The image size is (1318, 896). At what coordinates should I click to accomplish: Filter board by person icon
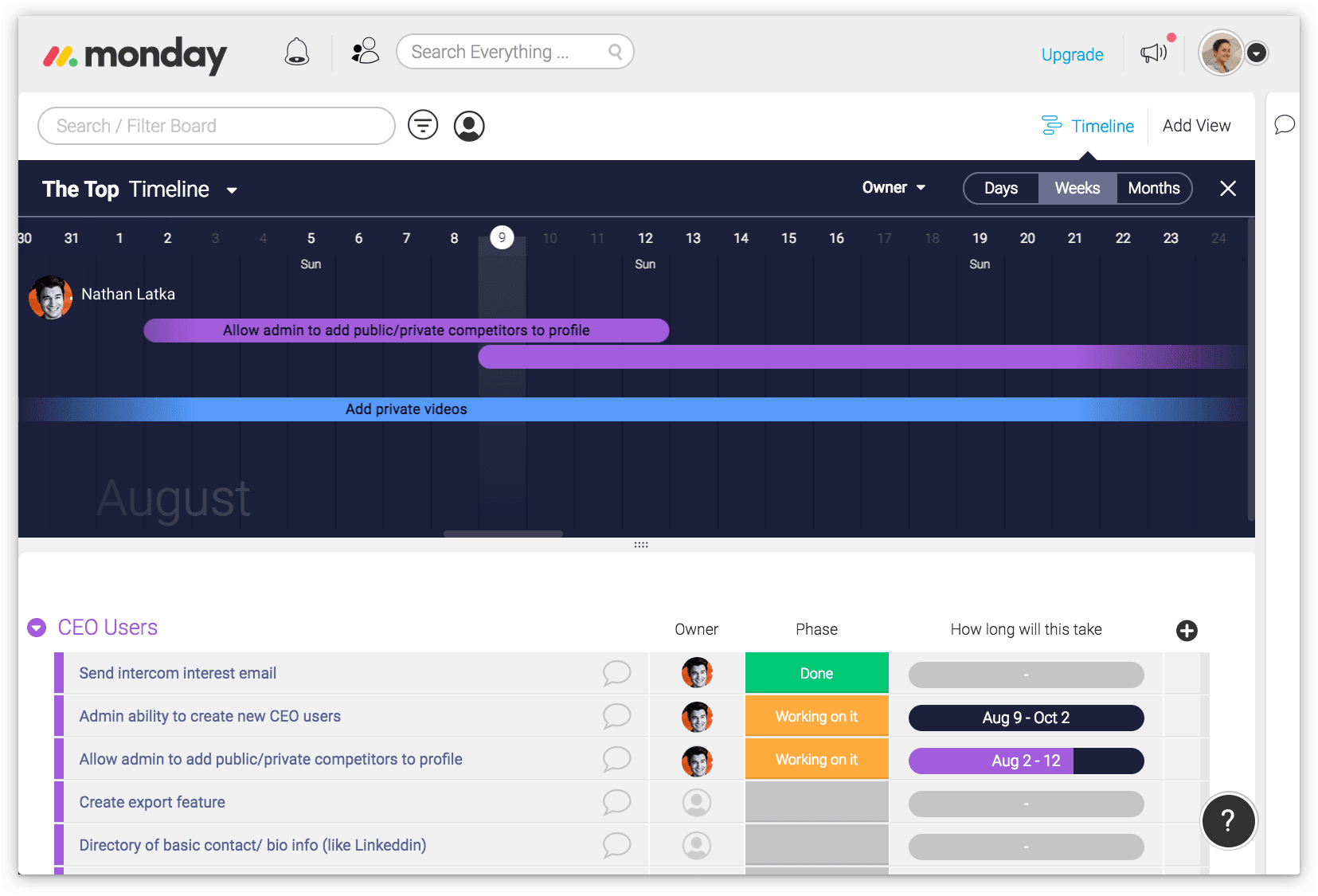(469, 126)
